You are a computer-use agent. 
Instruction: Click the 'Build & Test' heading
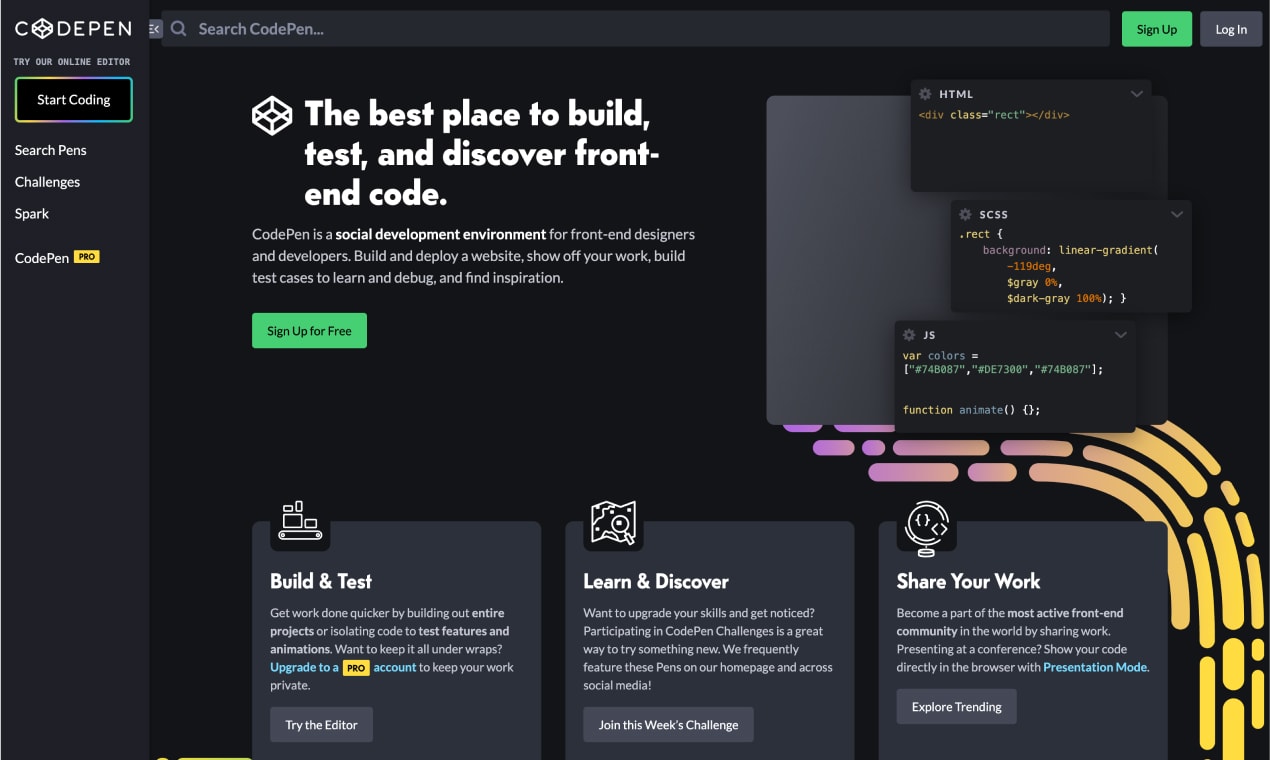(321, 581)
